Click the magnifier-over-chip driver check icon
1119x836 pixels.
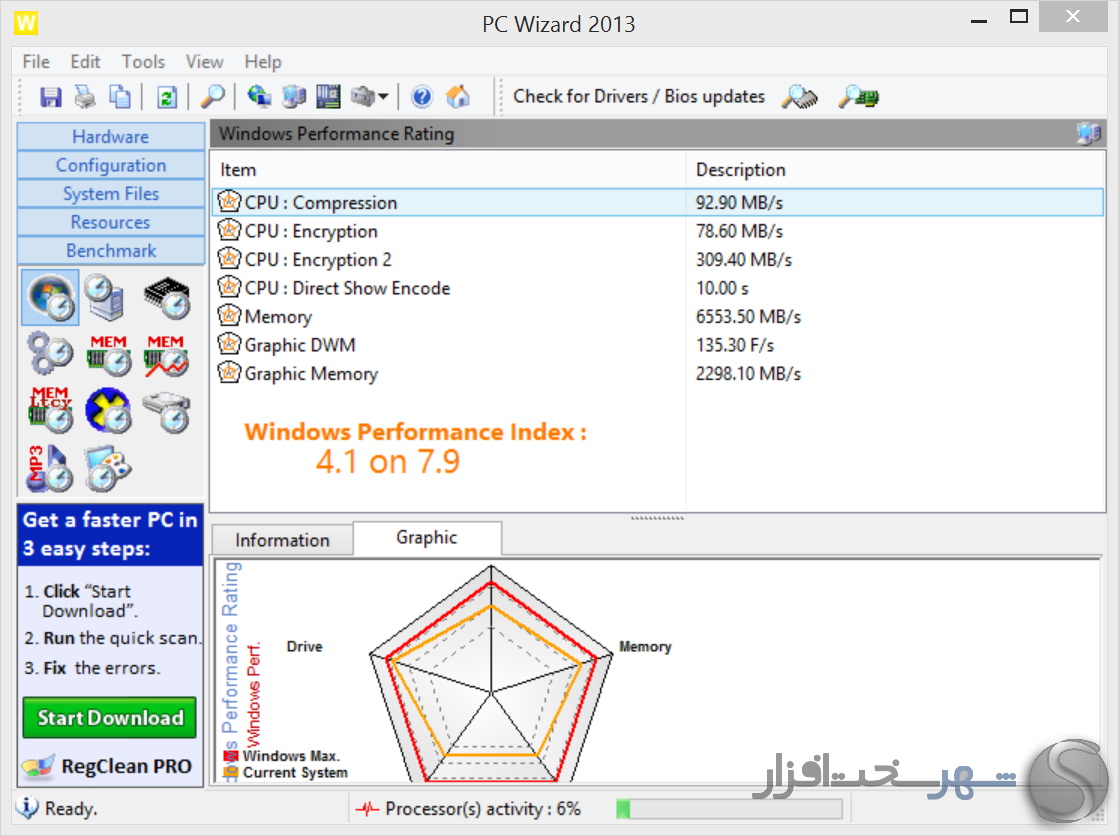[799, 96]
